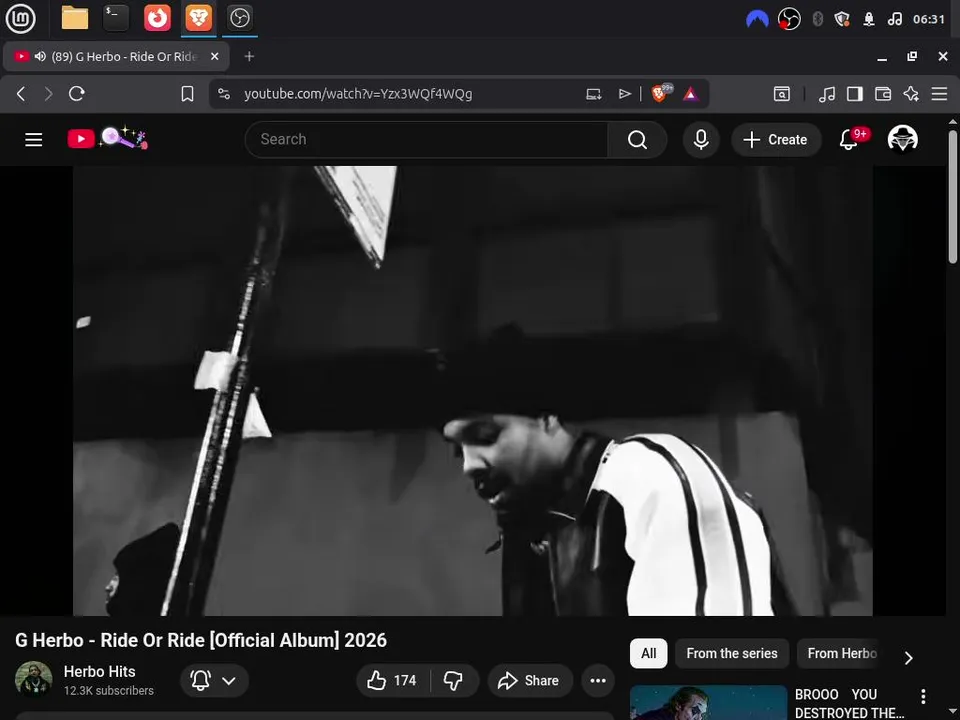Open the Brave Wallet icon
The image size is (960, 720).
pyautogui.click(x=883, y=94)
